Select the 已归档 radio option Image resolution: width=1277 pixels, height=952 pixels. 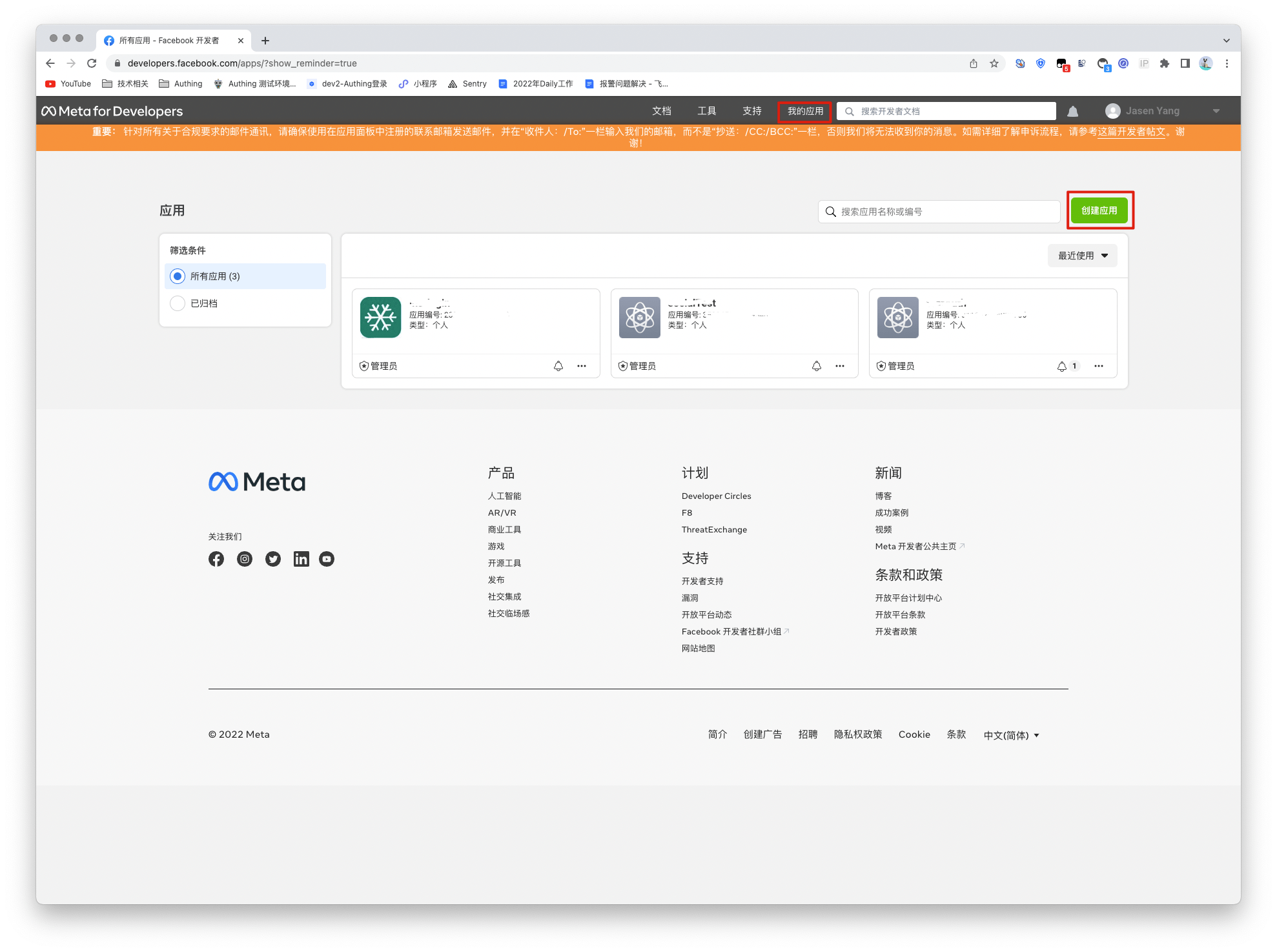click(x=178, y=303)
